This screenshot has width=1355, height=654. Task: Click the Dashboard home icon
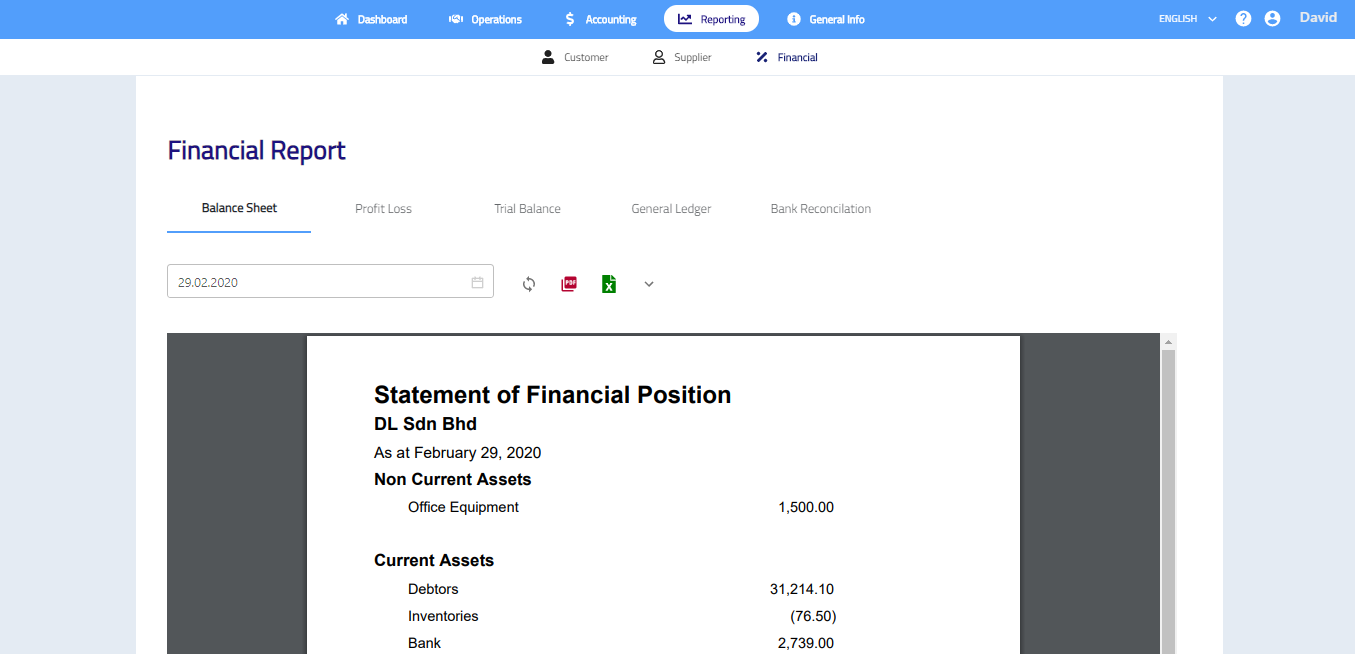coord(342,19)
